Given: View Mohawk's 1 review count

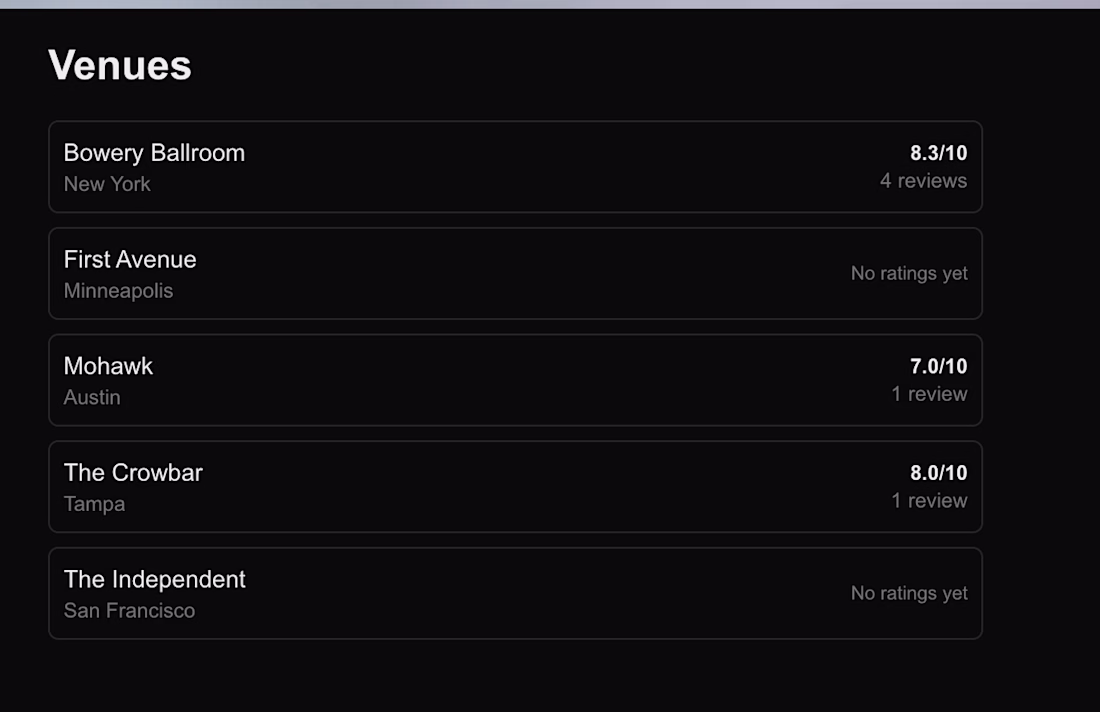Looking at the screenshot, I should [x=929, y=394].
